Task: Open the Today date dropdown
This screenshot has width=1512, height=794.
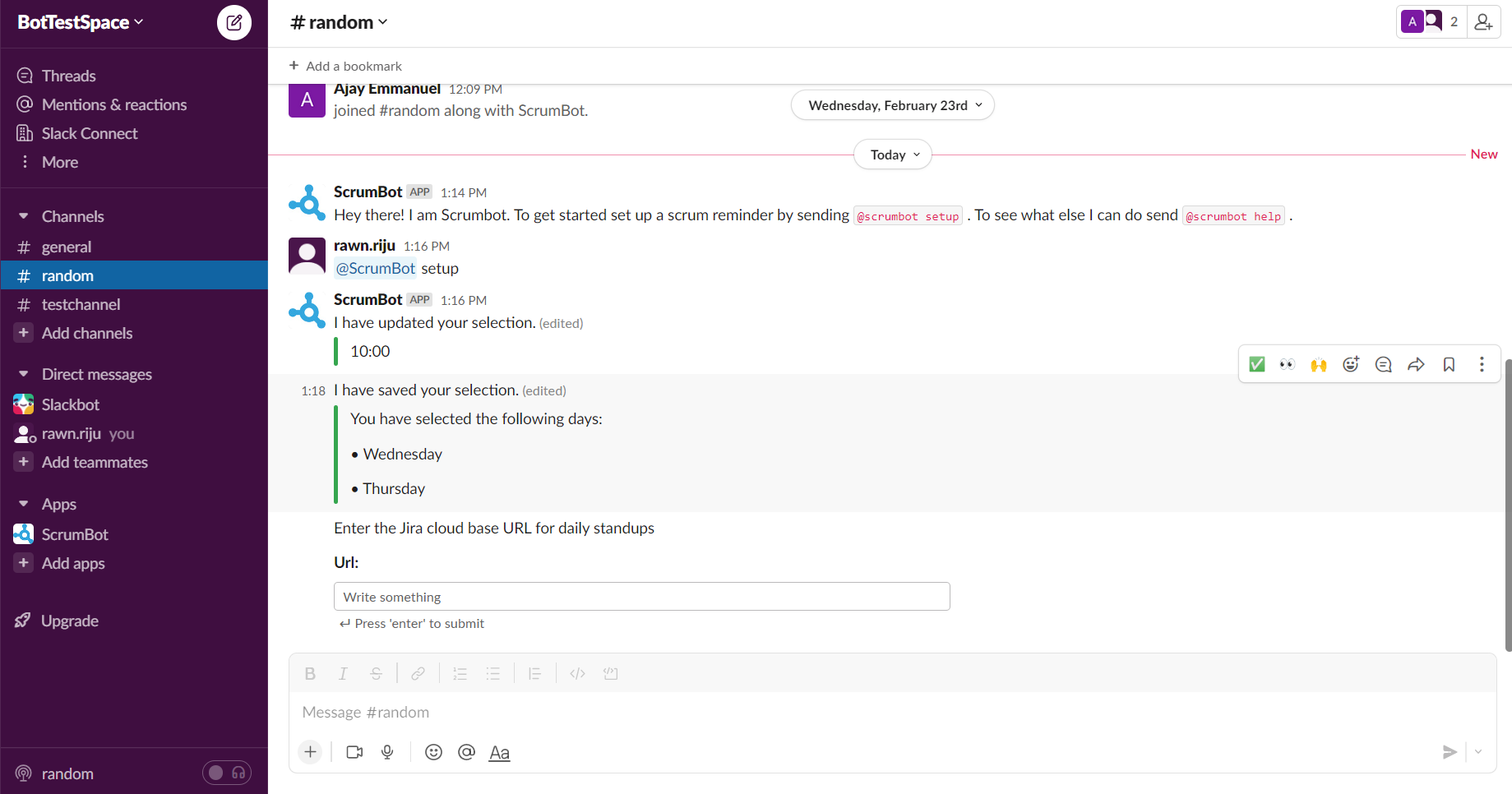Action: click(x=893, y=155)
